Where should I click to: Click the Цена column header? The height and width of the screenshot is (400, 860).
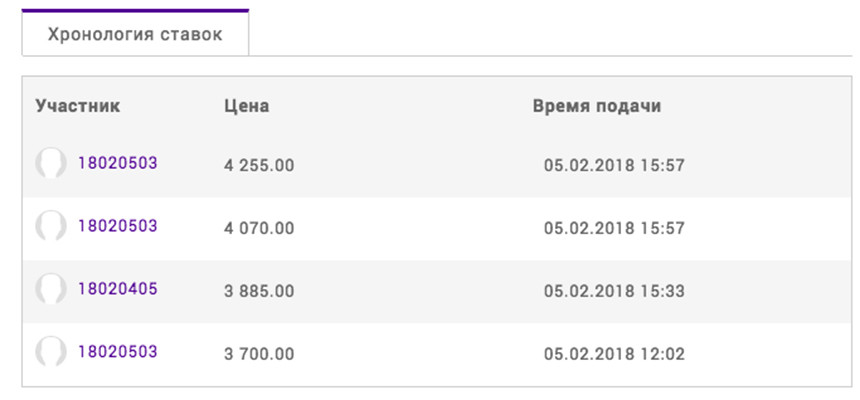[247, 106]
